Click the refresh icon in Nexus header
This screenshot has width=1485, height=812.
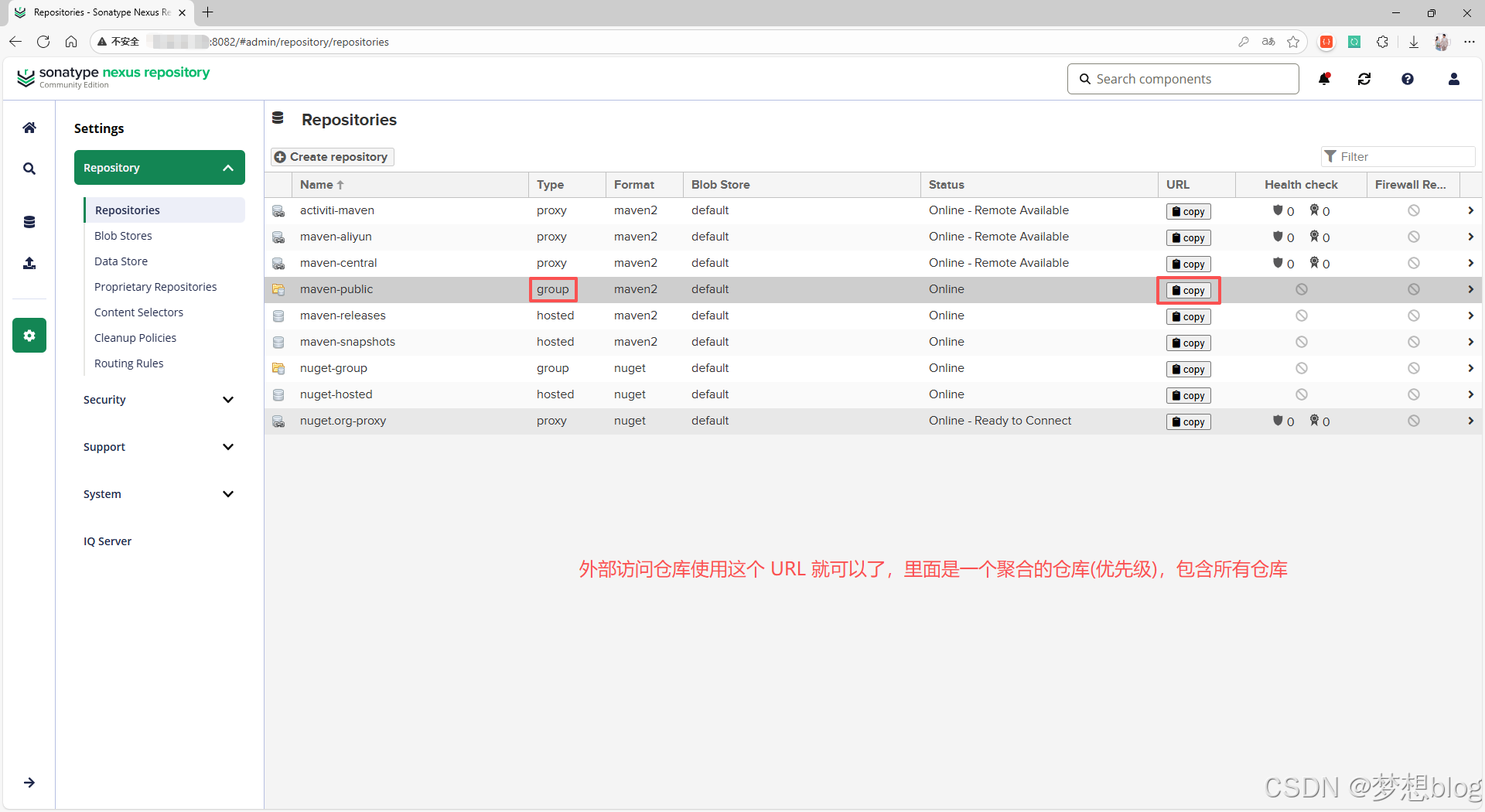(1364, 79)
